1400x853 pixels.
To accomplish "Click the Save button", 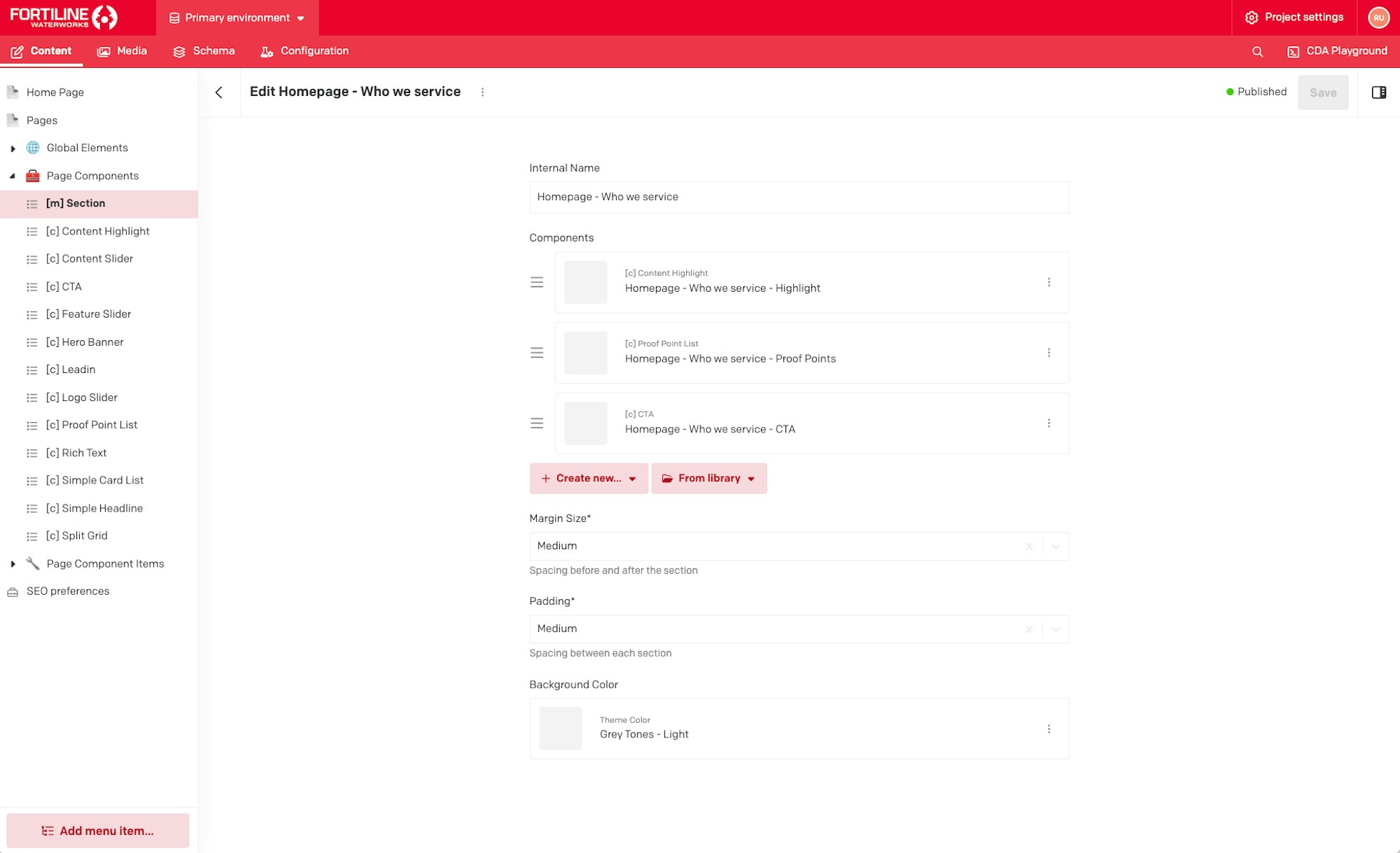I will click(1323, 92).
